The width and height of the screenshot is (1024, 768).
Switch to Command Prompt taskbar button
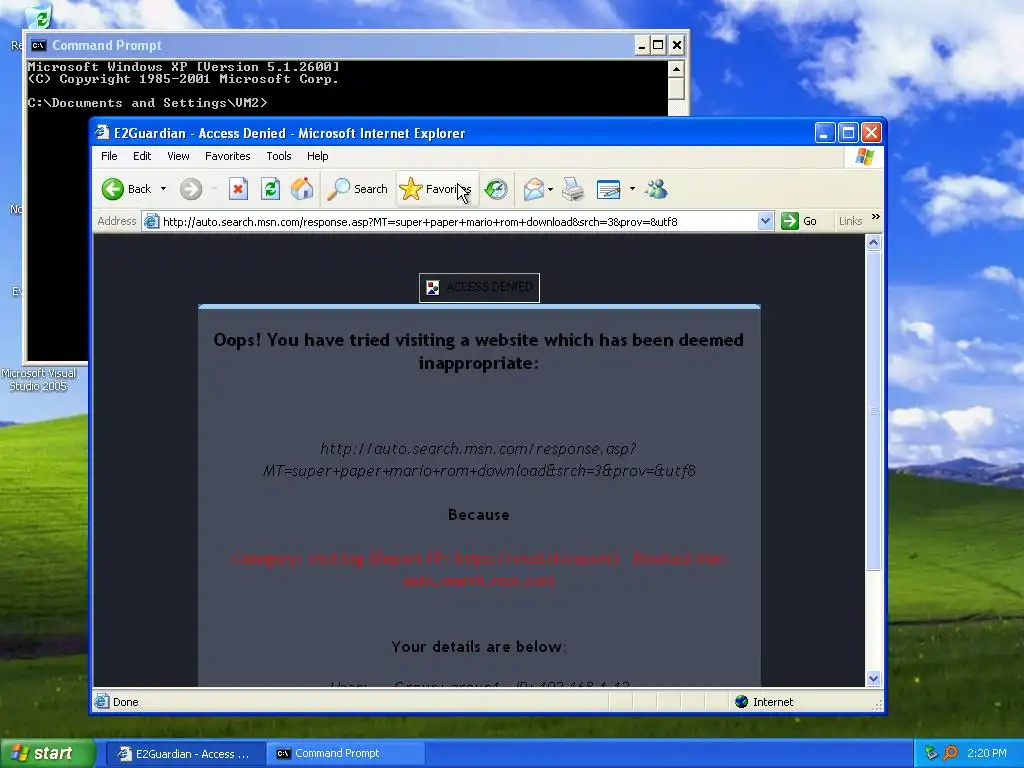(x=345, y=754)
